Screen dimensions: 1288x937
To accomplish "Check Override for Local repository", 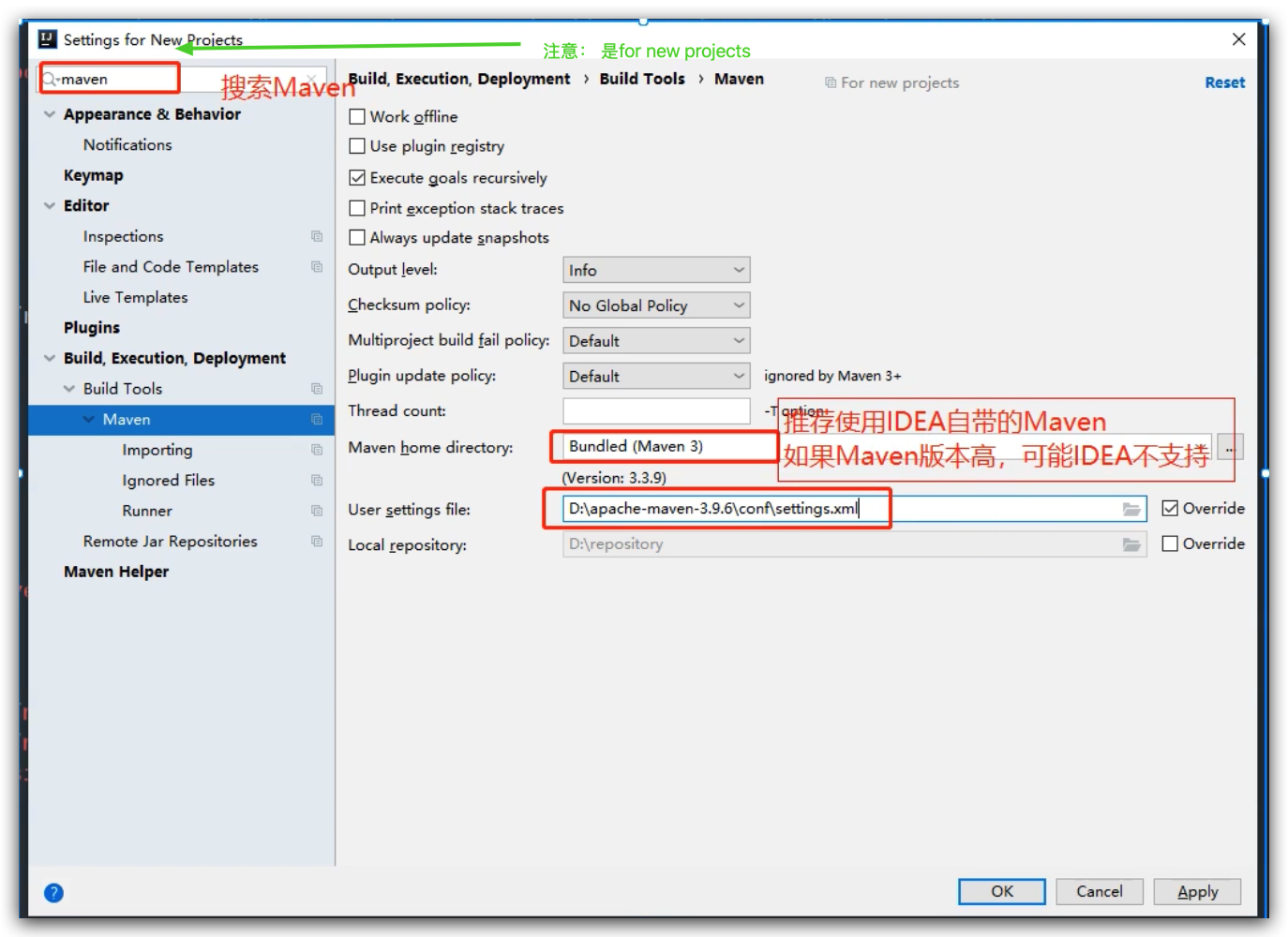I will pos(1170,544).
